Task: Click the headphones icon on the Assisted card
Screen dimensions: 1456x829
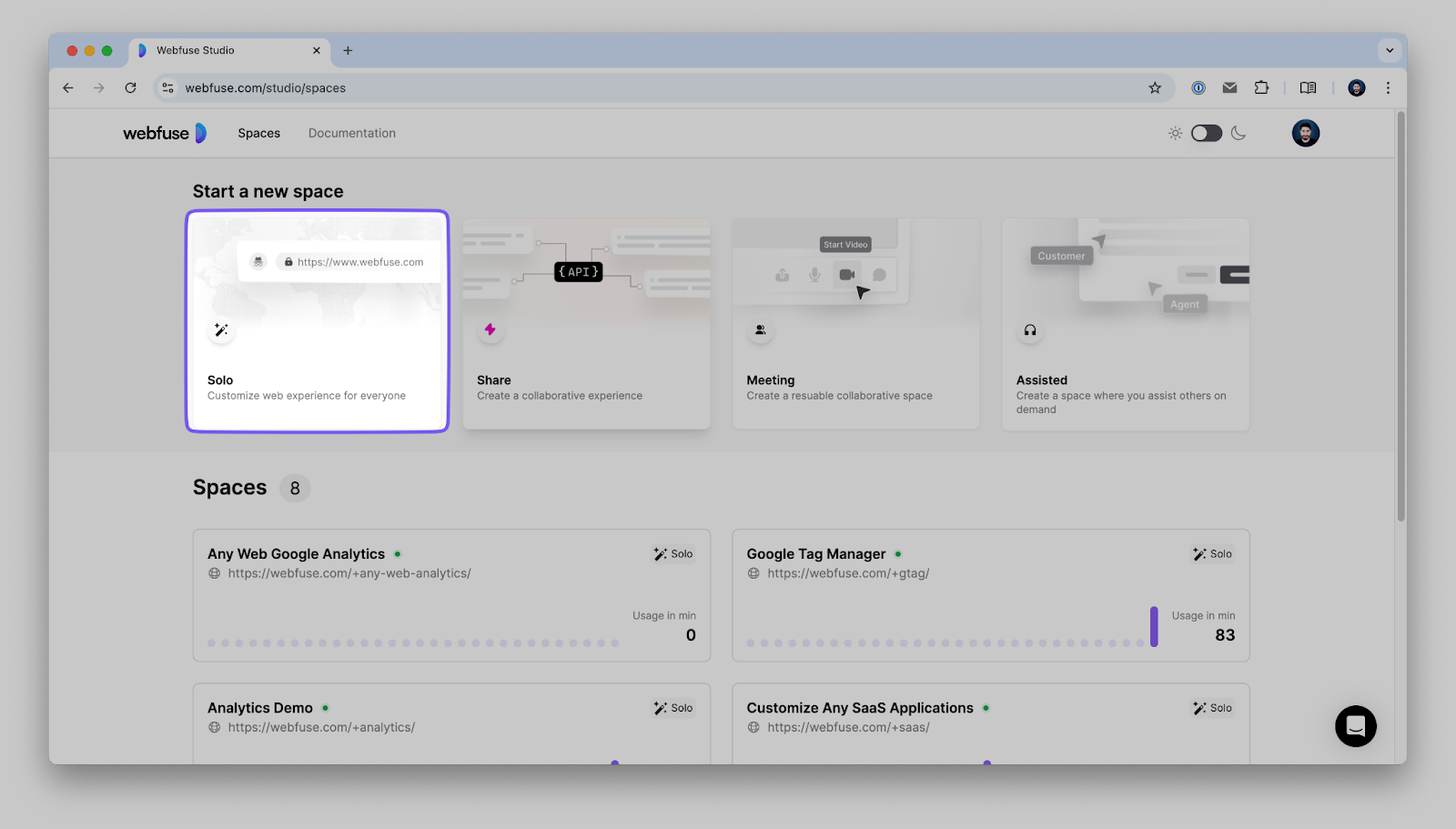Action: 1030,331
